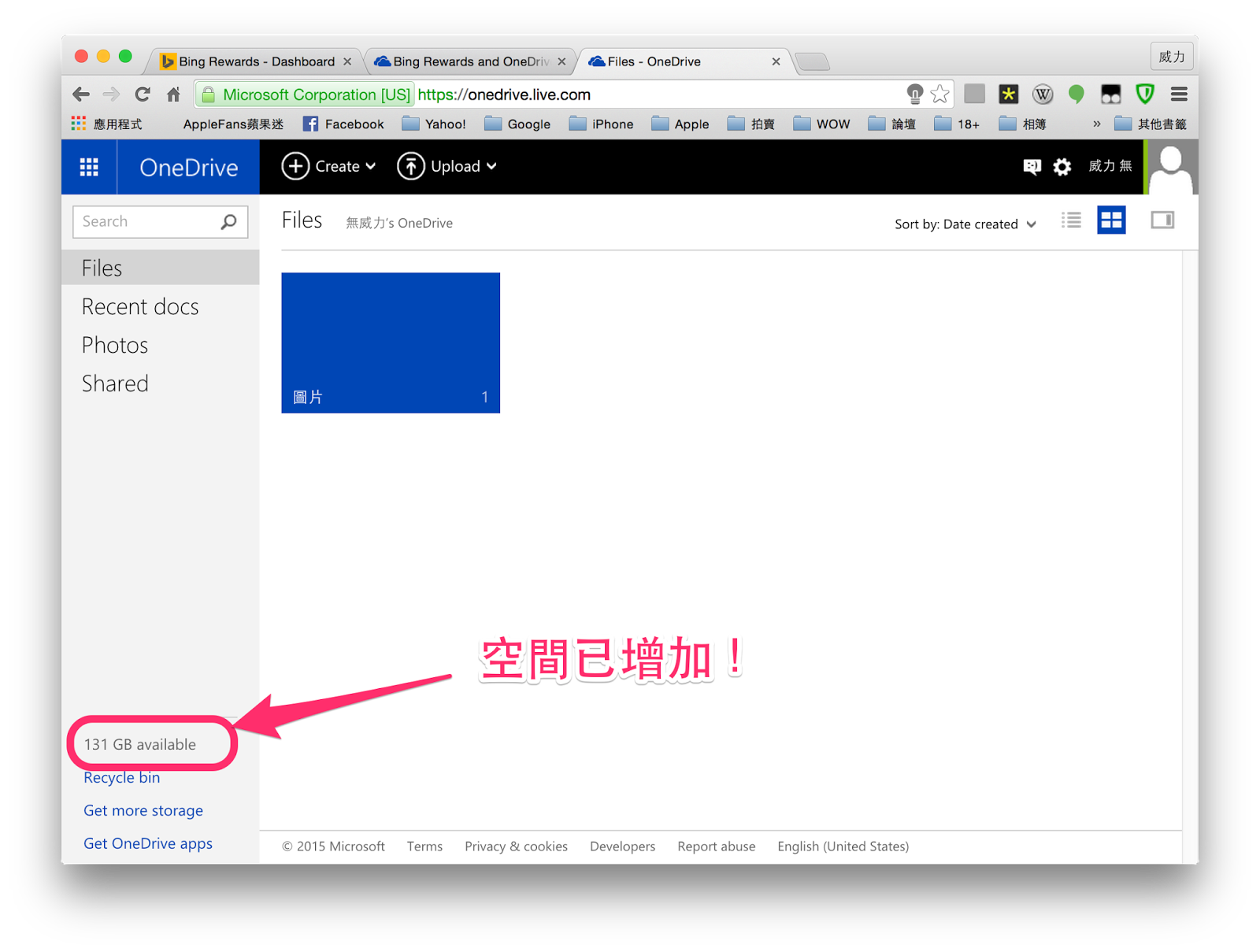Switch to the details list view

click(1071, 220)
